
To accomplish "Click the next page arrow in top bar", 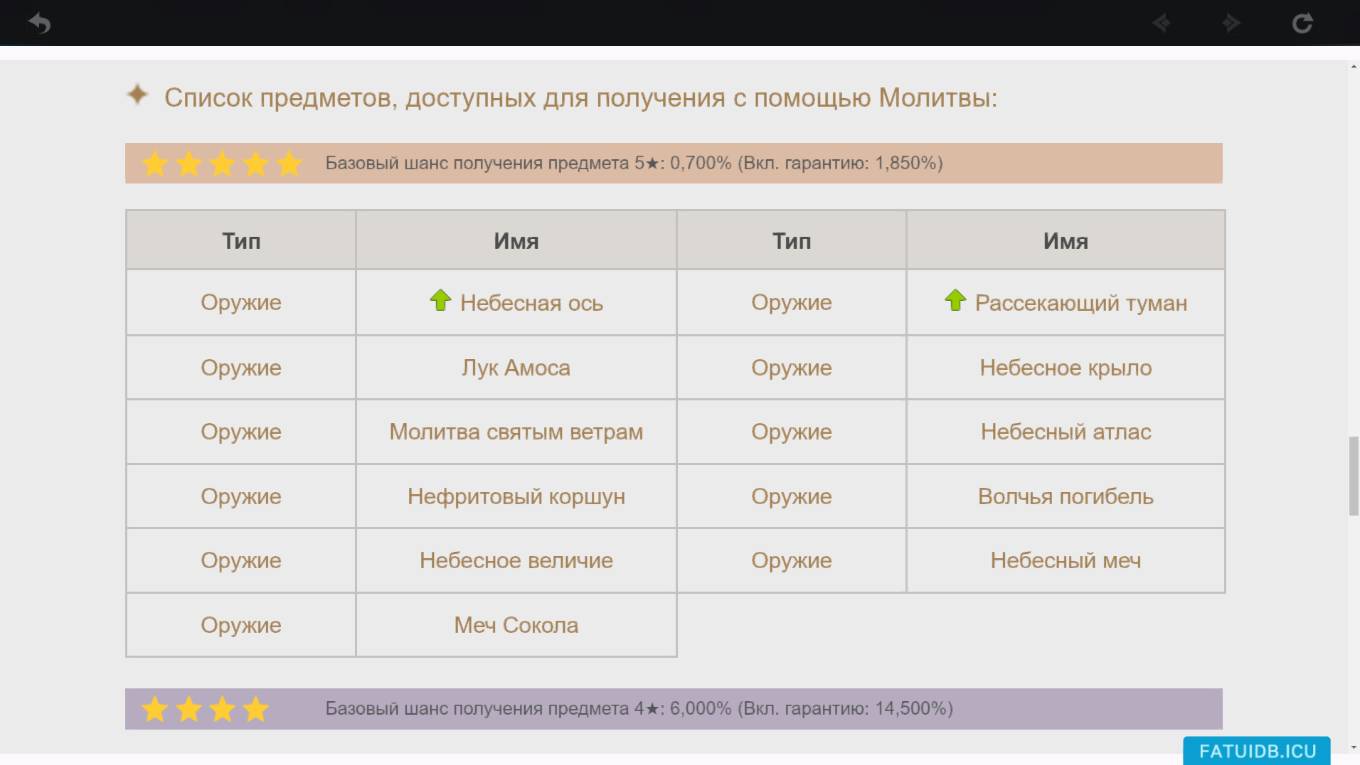I will click(1231, 22).
